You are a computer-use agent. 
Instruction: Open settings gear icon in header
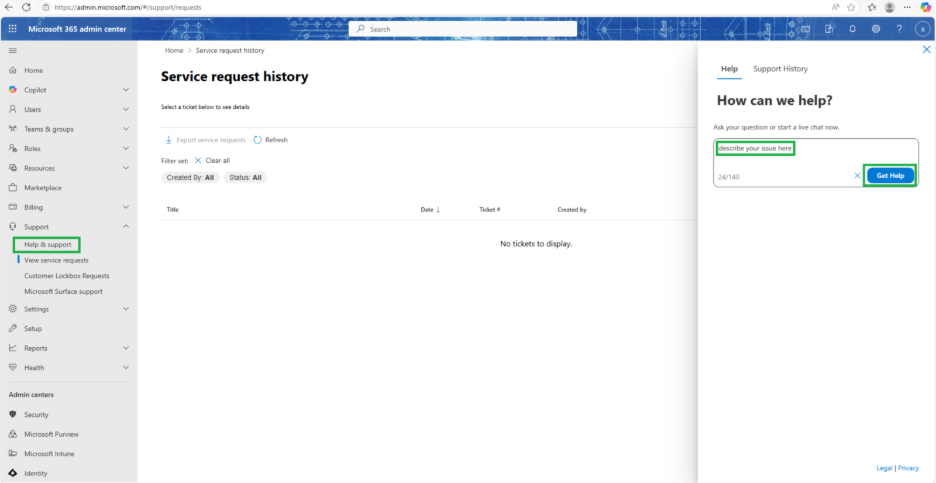click(x=876, y=29)
